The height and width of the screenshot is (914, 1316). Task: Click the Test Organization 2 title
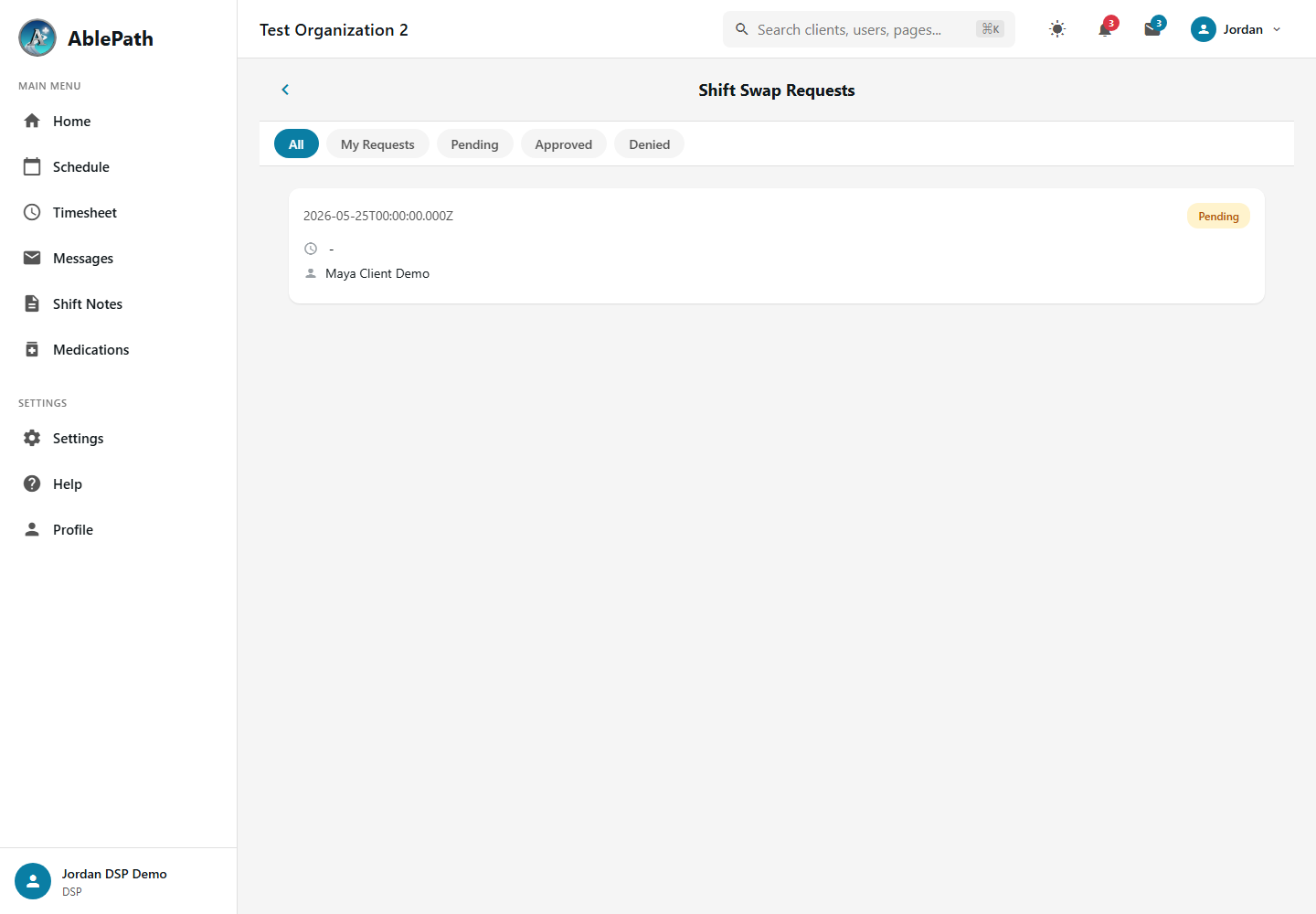coord(334,29)
